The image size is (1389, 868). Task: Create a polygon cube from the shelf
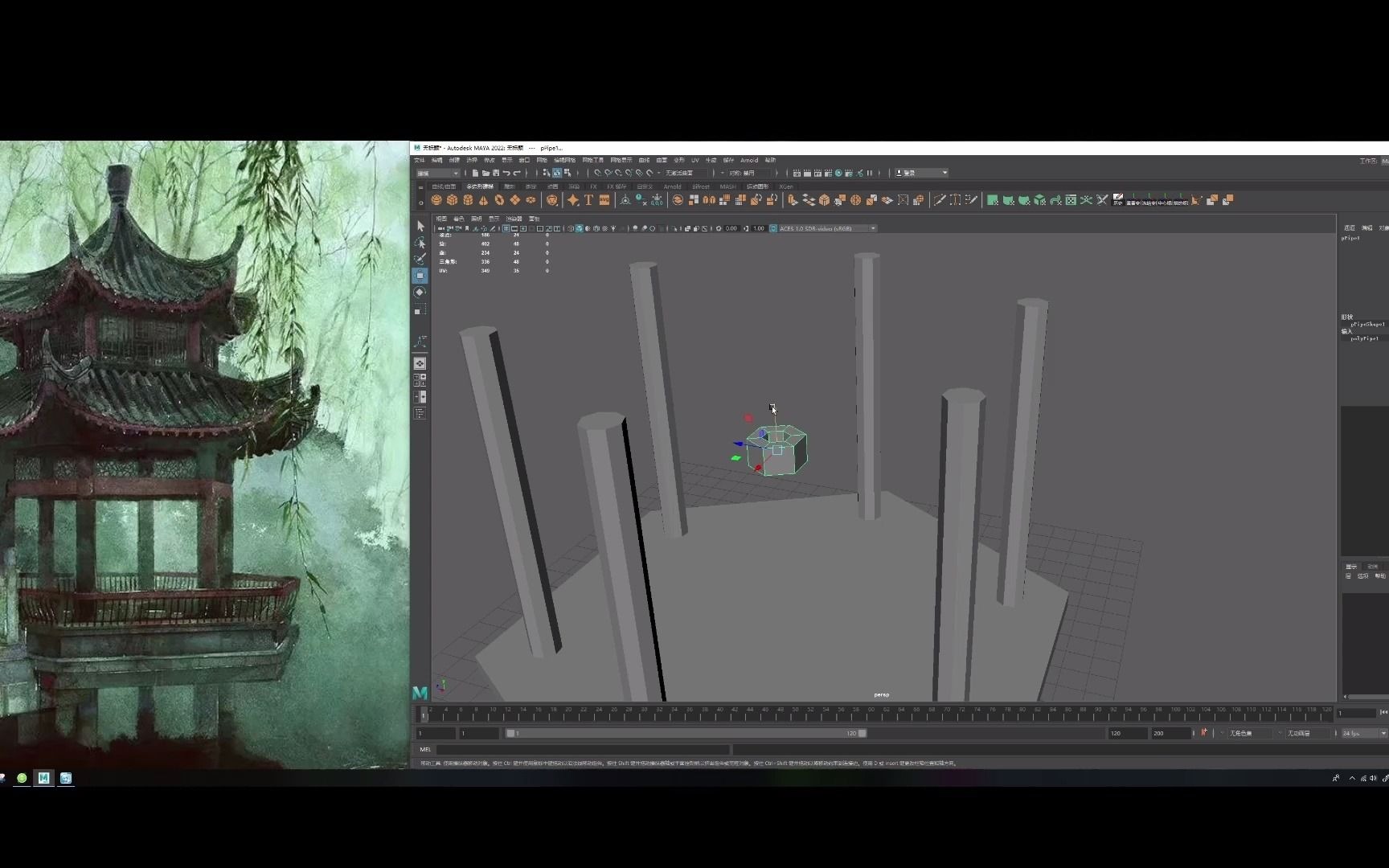click(x=452, y=199)
